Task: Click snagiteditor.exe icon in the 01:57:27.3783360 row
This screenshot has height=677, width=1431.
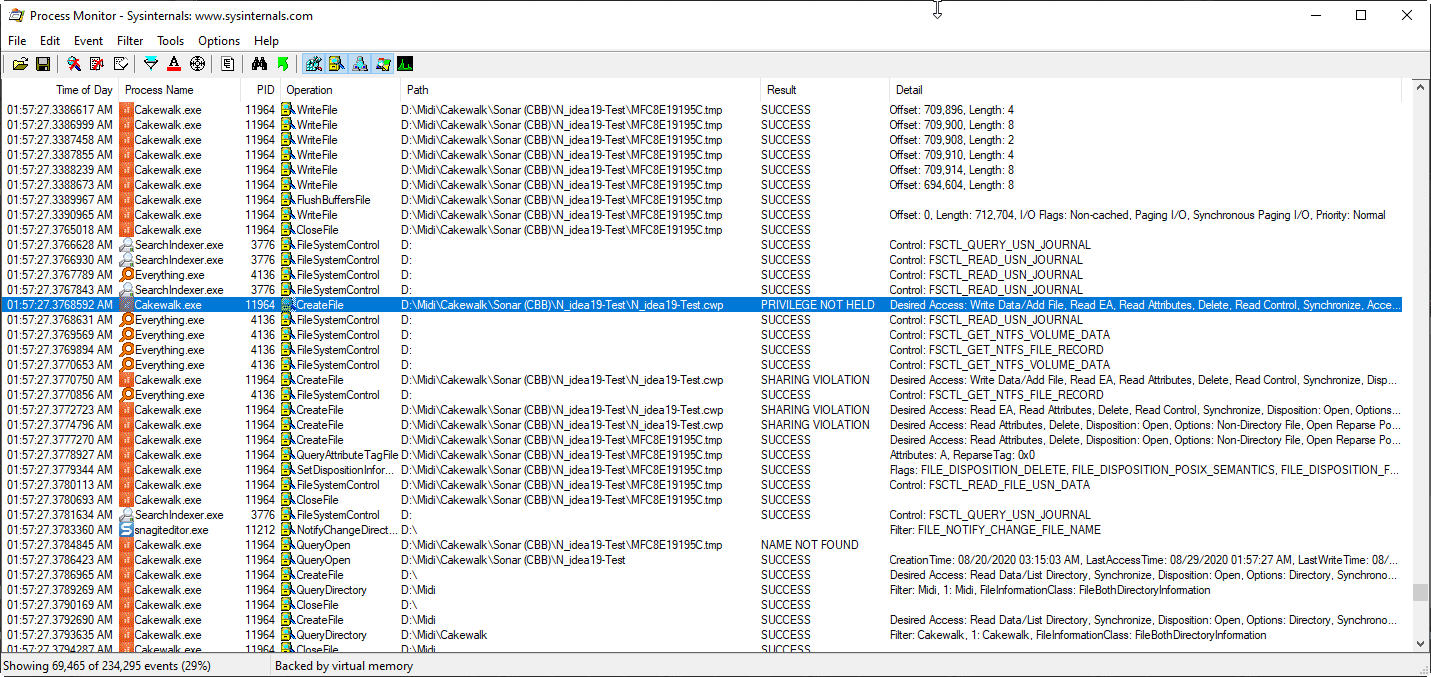Action: [x=126, y=530]
